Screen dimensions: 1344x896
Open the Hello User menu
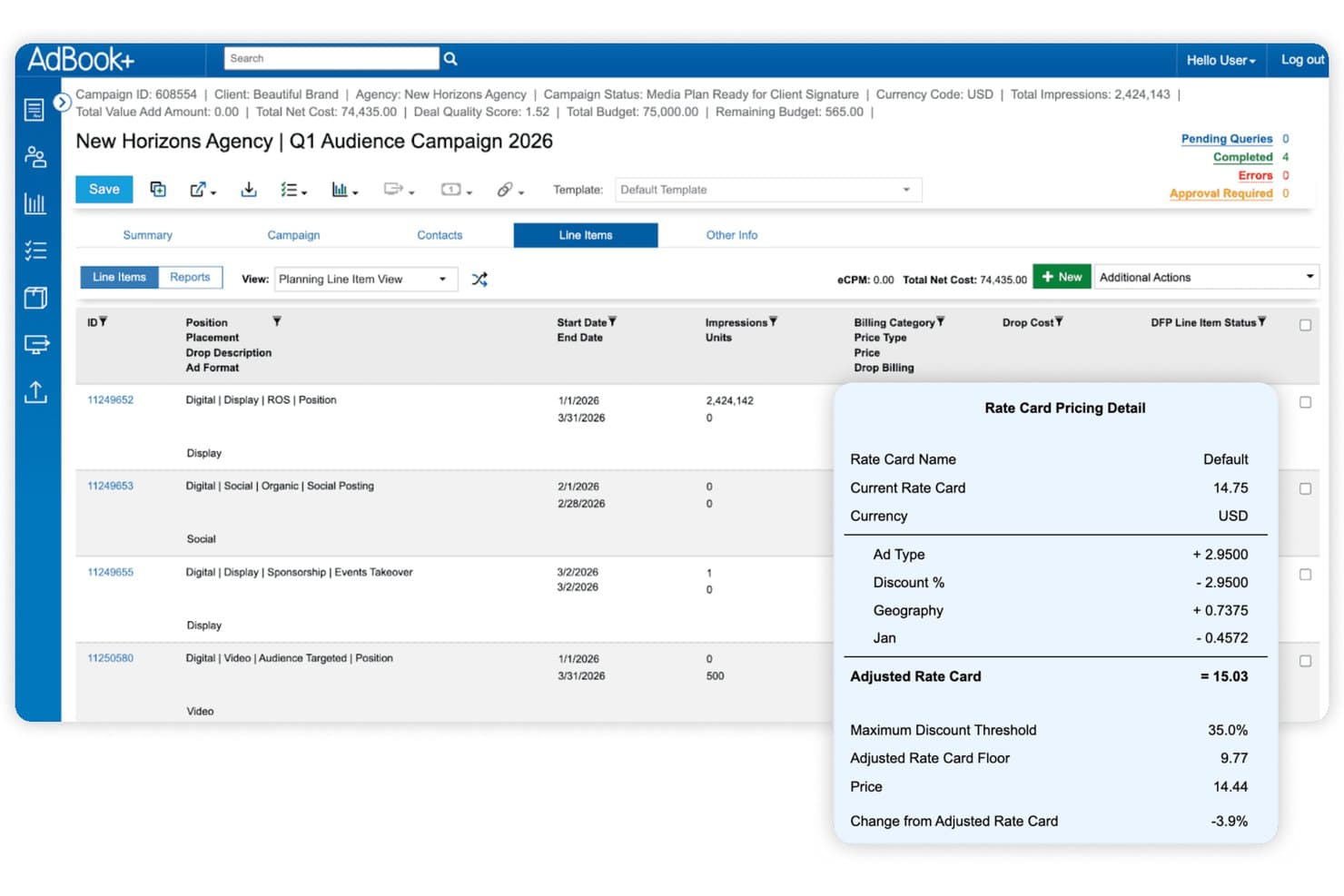1220,60
